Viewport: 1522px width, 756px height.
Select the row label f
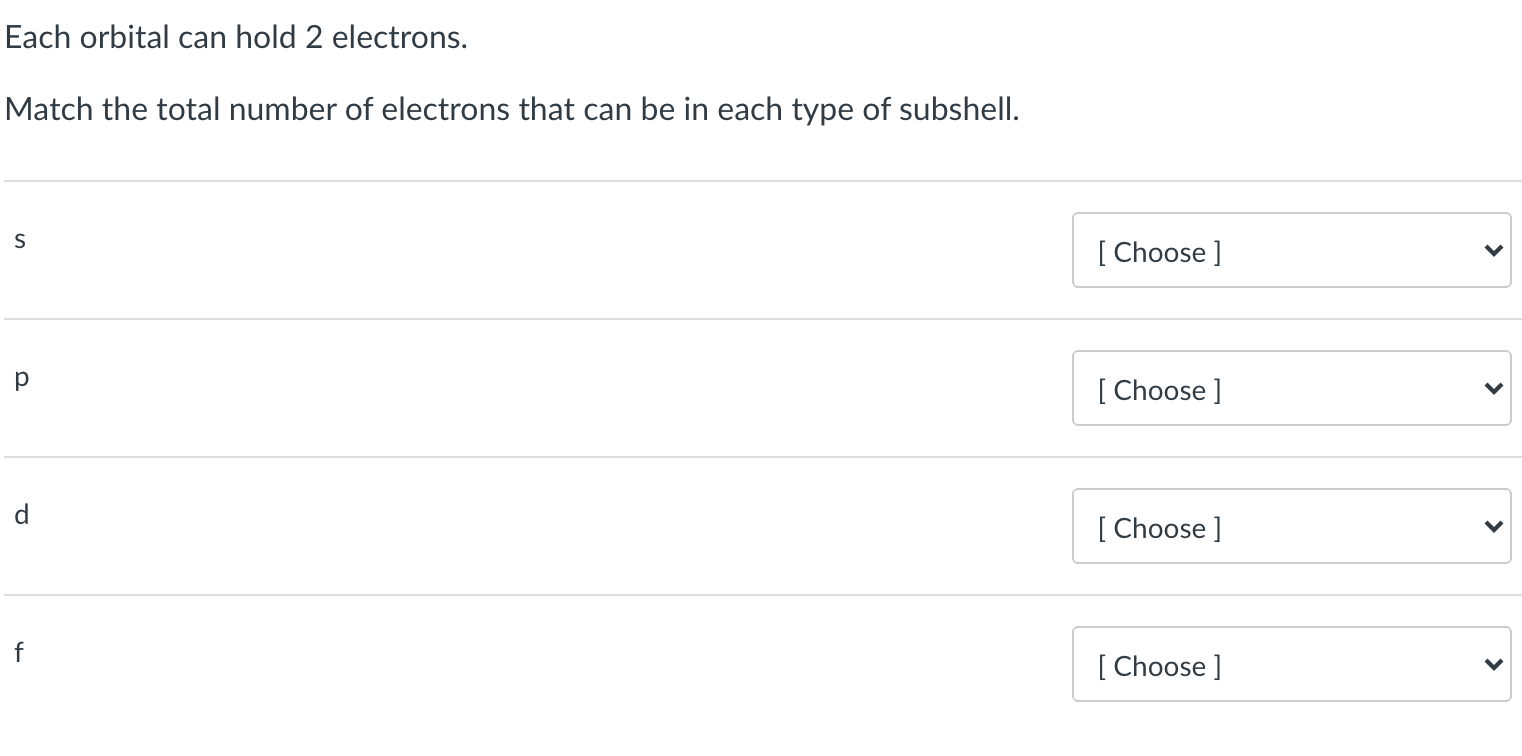tap(18, 652)
